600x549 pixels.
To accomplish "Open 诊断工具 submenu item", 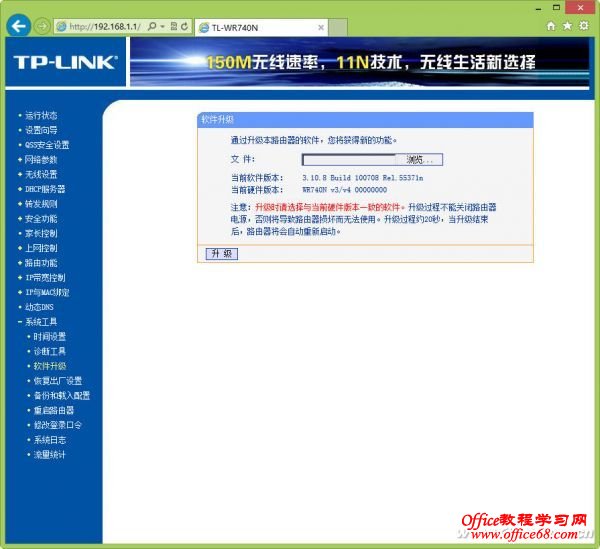I will [50, 351].
